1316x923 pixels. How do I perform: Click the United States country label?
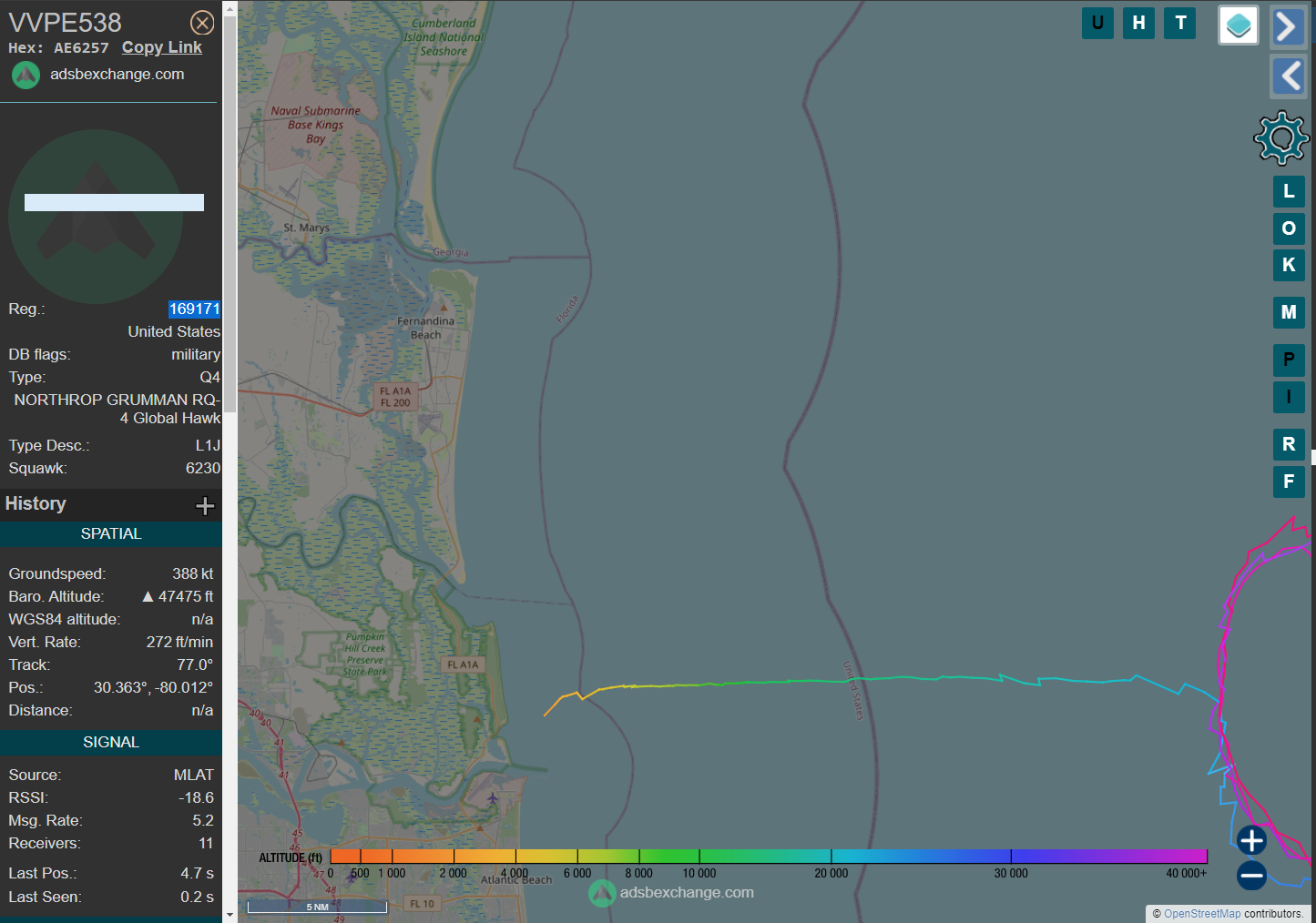(x=174, y=332)
